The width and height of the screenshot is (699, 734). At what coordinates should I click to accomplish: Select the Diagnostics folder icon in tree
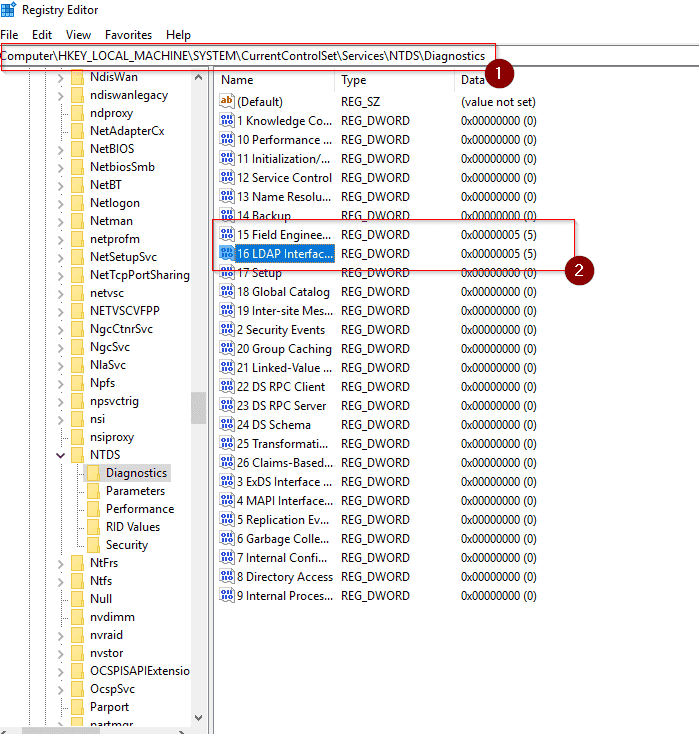pos(94,473)
